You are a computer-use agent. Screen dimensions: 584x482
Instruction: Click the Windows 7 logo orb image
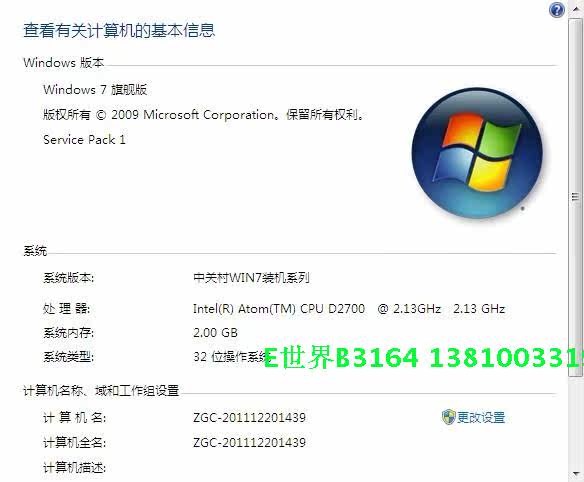(477, 153)
